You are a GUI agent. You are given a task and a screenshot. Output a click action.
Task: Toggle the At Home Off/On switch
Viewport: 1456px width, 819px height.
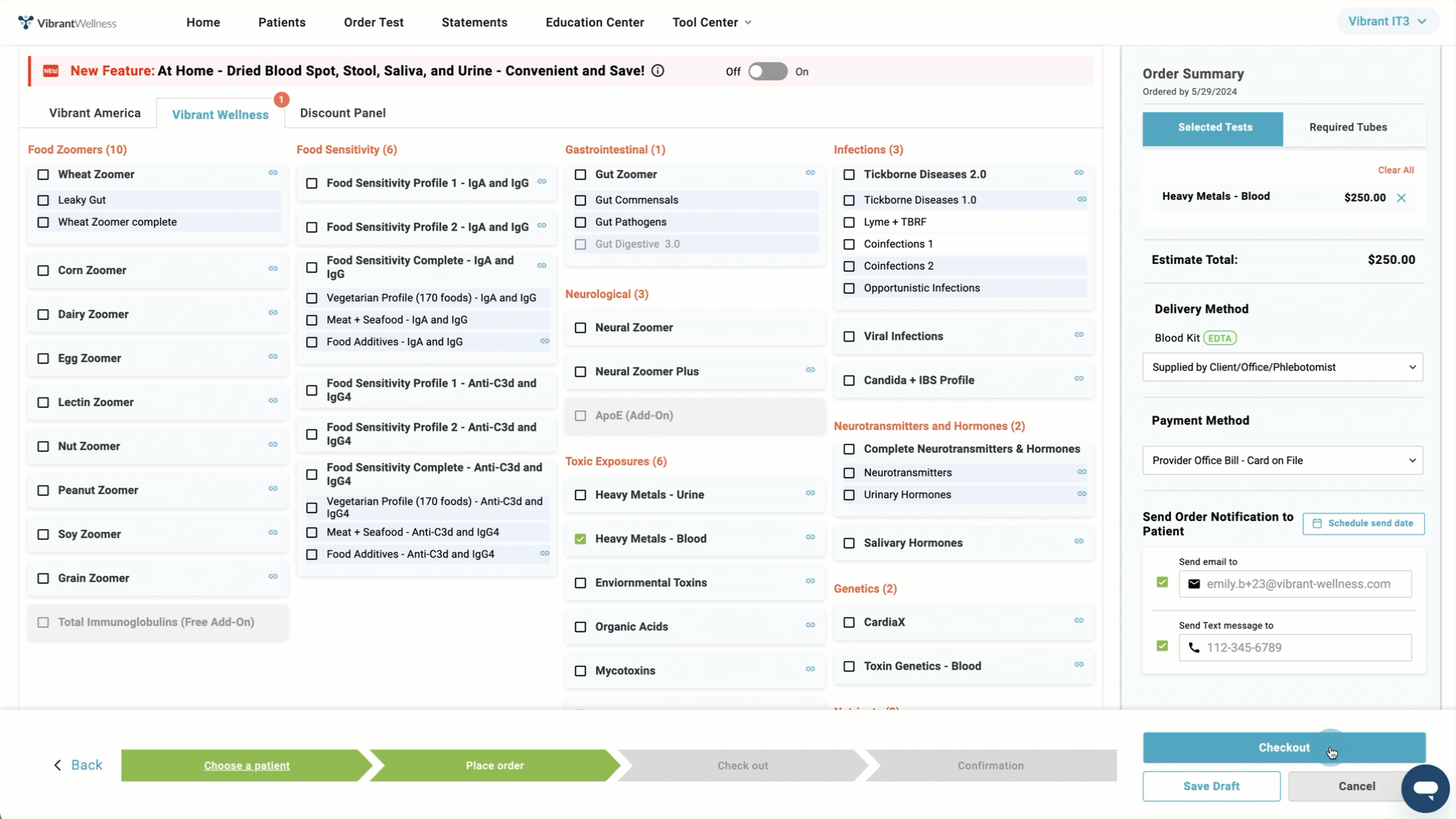[767, 71]
